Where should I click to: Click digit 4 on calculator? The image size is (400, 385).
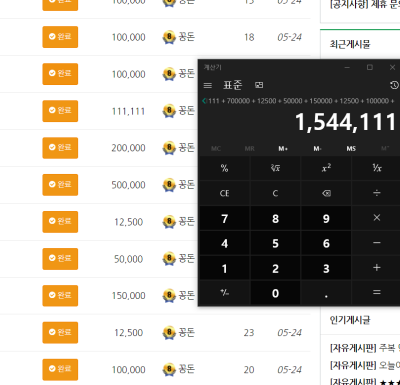point(224,243)
